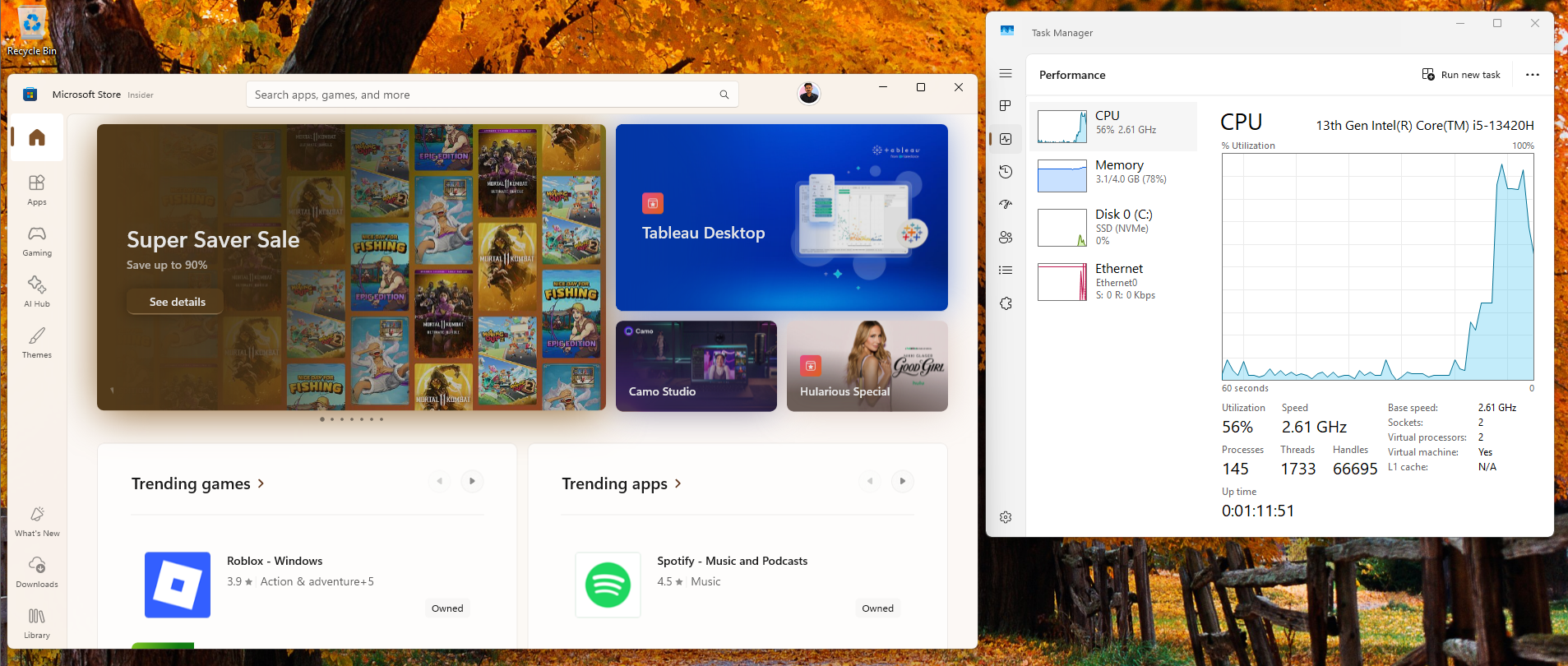Image resolution: width=1568 pixels, height=666 pixels.
Task: Open the user profile avatar in Store
Action: [809, 94]
